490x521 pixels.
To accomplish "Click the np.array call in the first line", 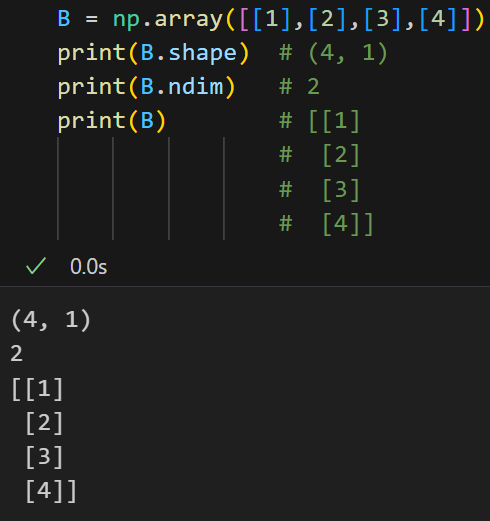I will tap(298, 19).
